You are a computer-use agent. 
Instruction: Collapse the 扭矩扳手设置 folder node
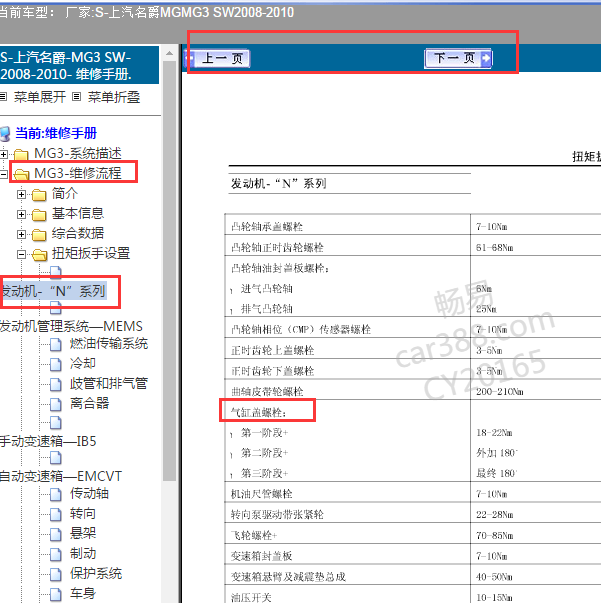click(22, 255)
